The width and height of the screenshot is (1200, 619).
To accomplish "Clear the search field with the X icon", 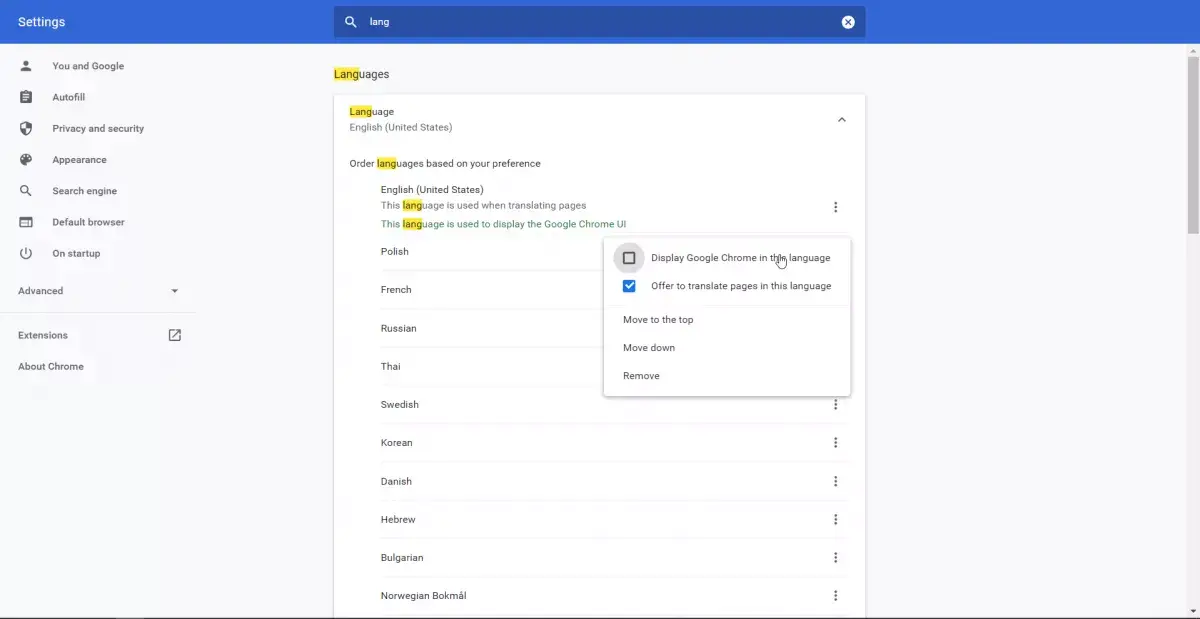I will 848,22.
